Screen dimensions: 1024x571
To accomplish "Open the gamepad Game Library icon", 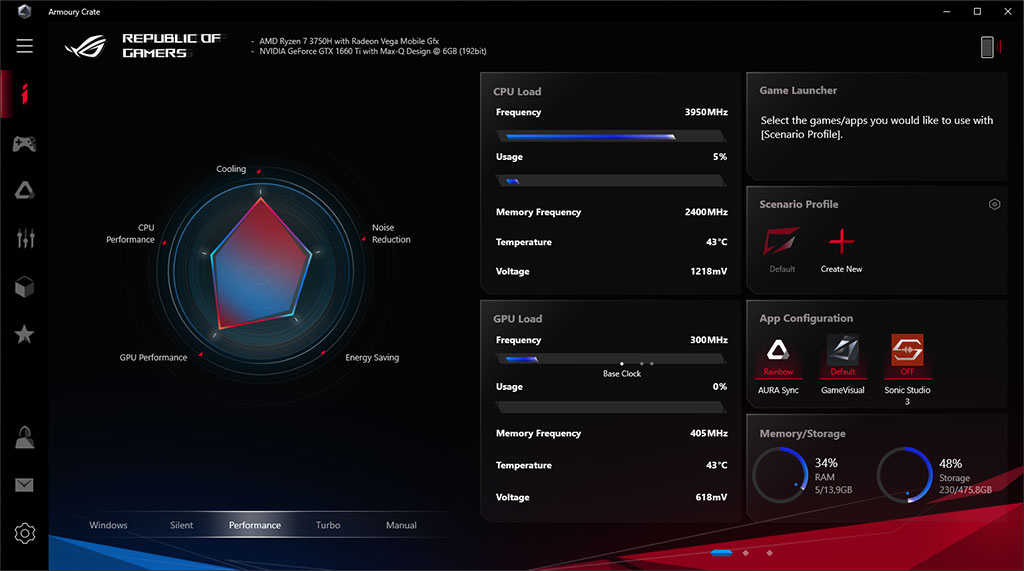I will coord(25,143).
